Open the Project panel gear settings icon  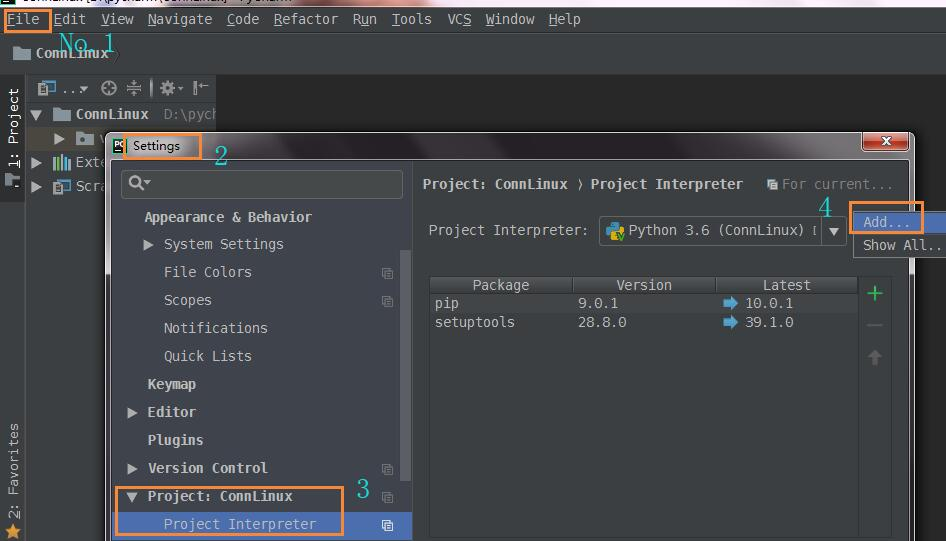point(168,88)
